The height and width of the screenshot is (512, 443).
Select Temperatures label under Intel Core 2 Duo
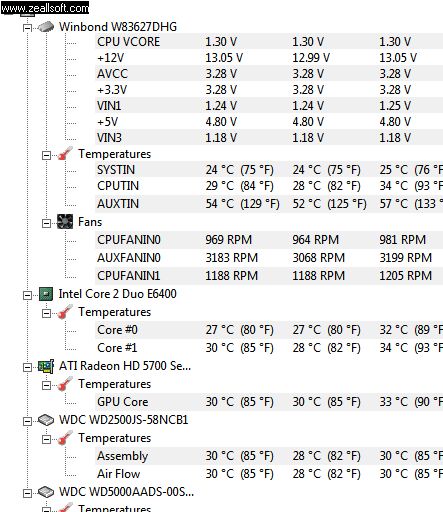click(x=114, y=312)
